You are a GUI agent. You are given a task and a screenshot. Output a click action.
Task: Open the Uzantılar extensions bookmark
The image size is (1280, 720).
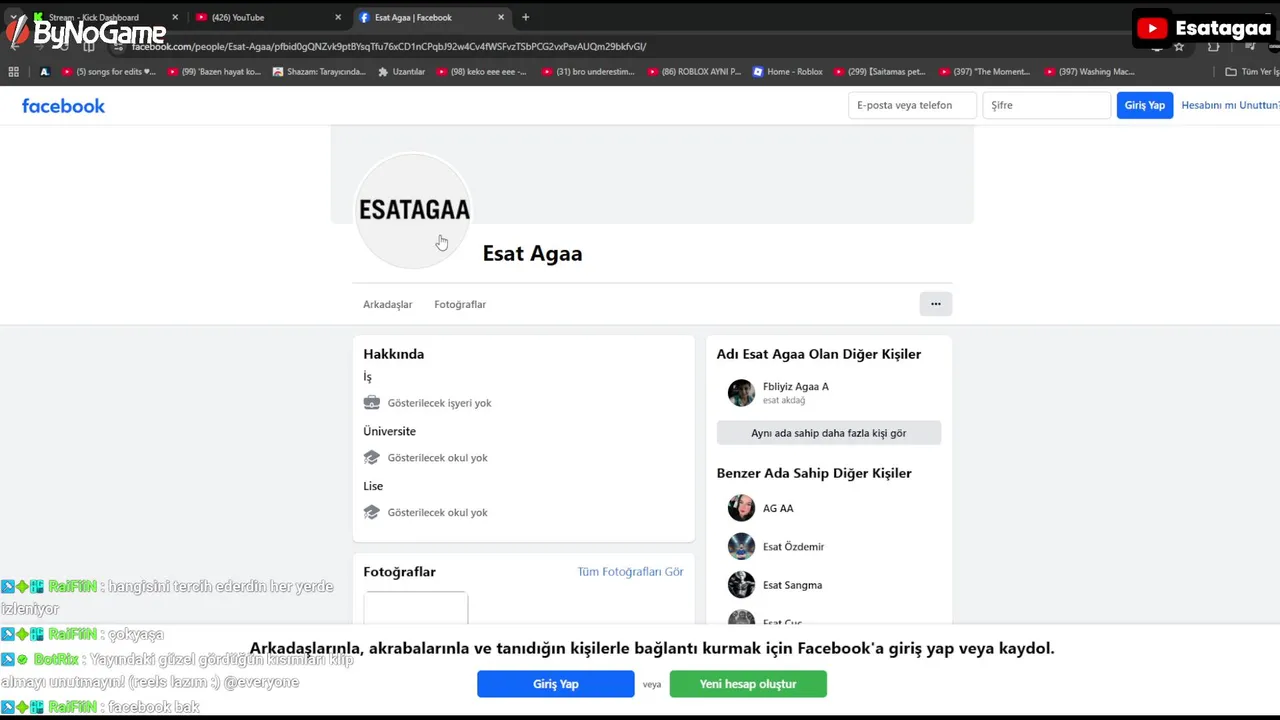tap(401, 72)
